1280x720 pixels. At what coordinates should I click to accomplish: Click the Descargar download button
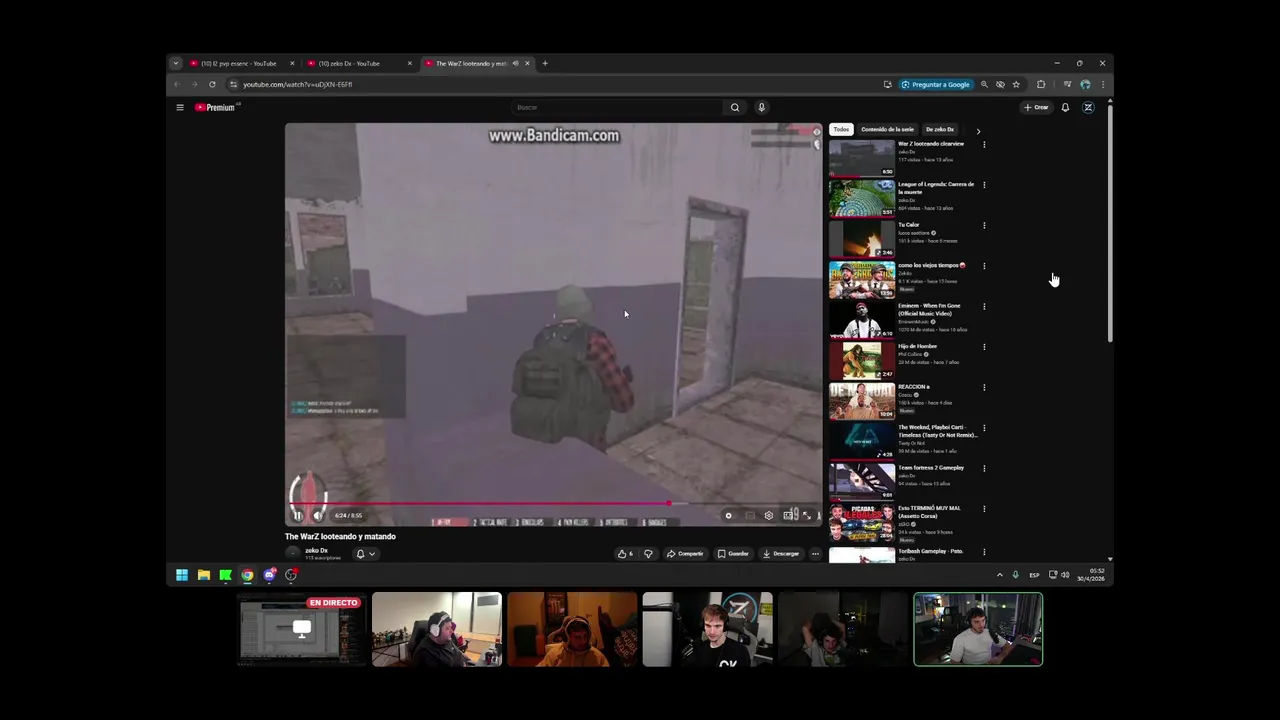tap(781, 553)
